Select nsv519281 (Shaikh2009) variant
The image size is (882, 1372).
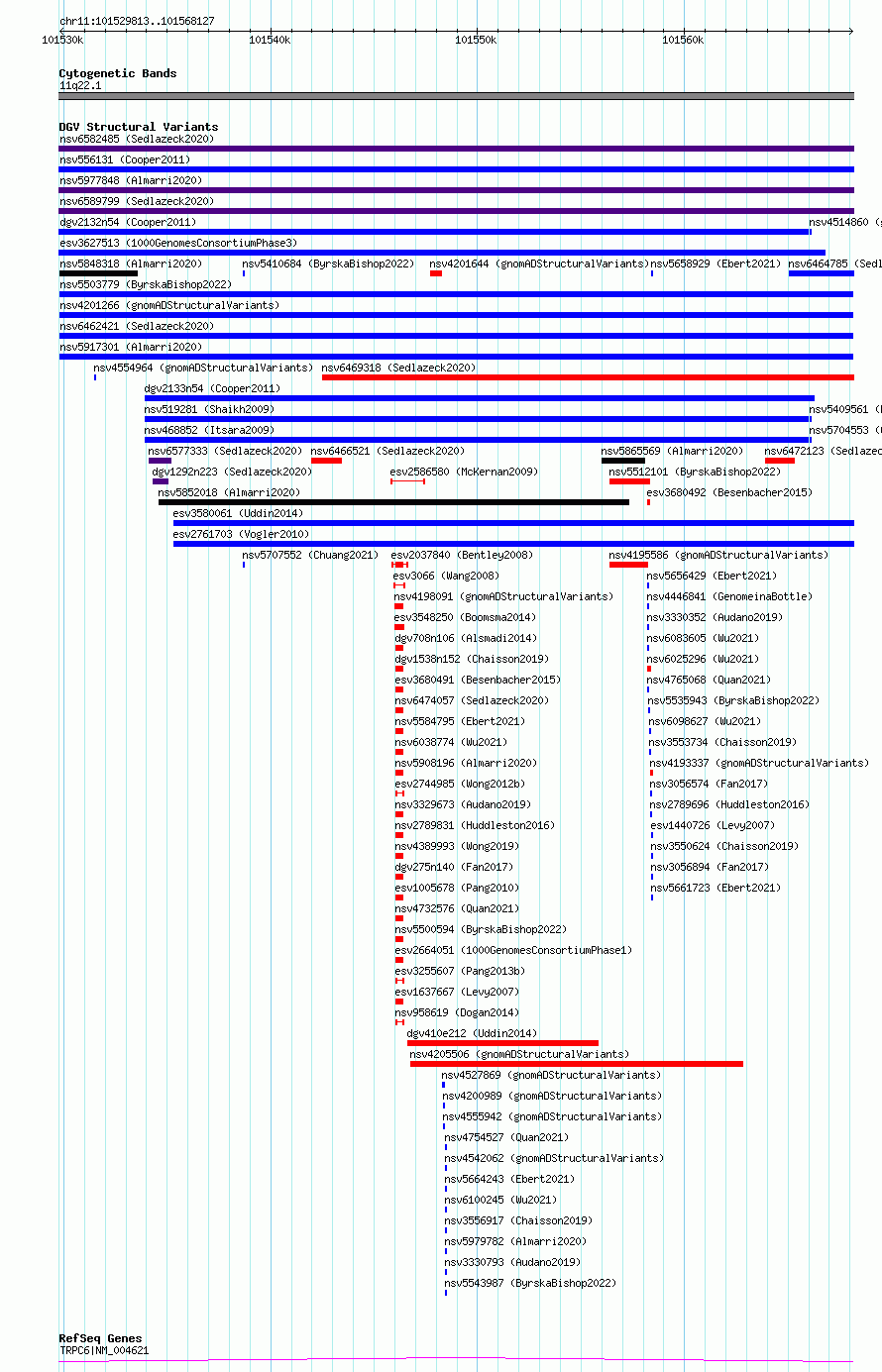pyautogui.click(x=209, y=409)
